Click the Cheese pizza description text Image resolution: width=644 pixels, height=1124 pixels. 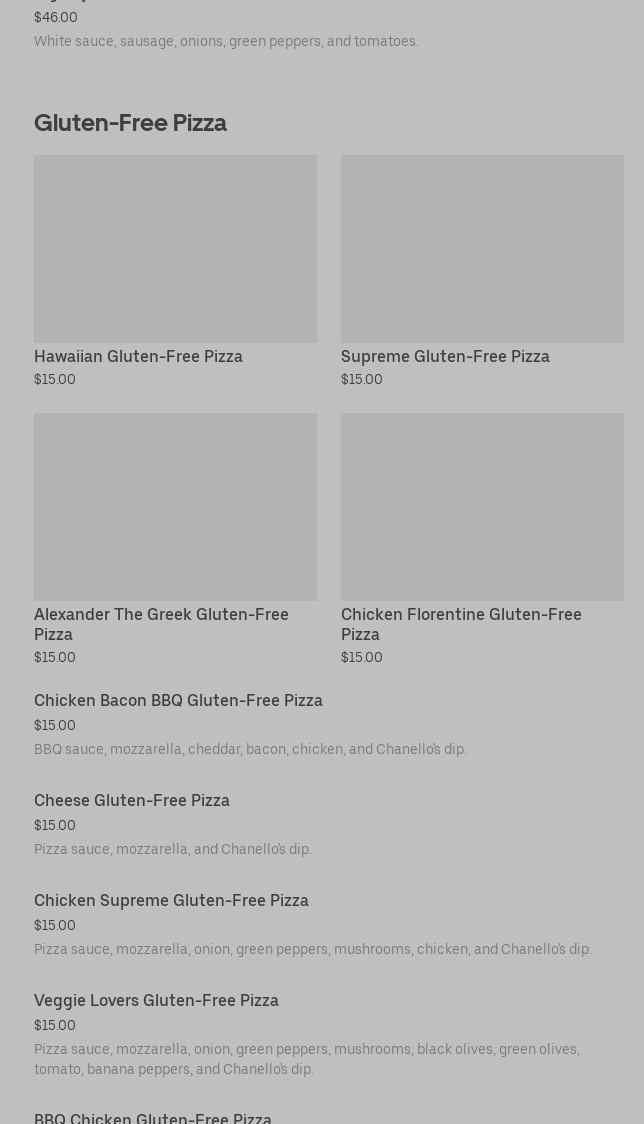(173, 850)
